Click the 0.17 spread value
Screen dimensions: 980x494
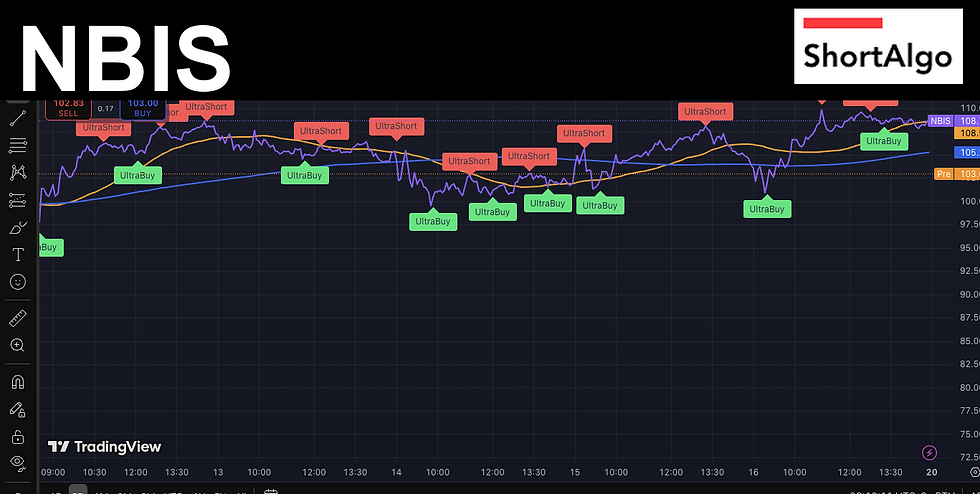coord(106,109)
